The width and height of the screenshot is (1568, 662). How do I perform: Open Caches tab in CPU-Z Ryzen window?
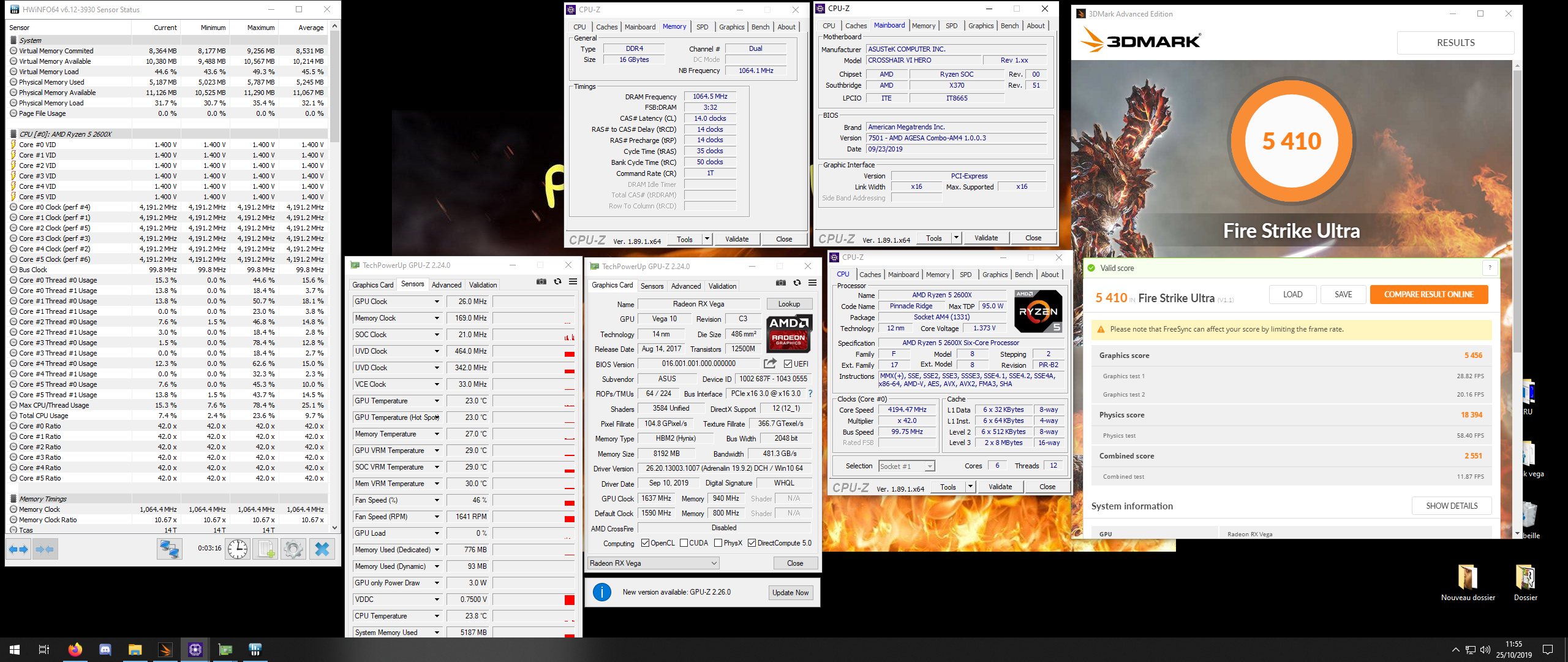point(870,275)
